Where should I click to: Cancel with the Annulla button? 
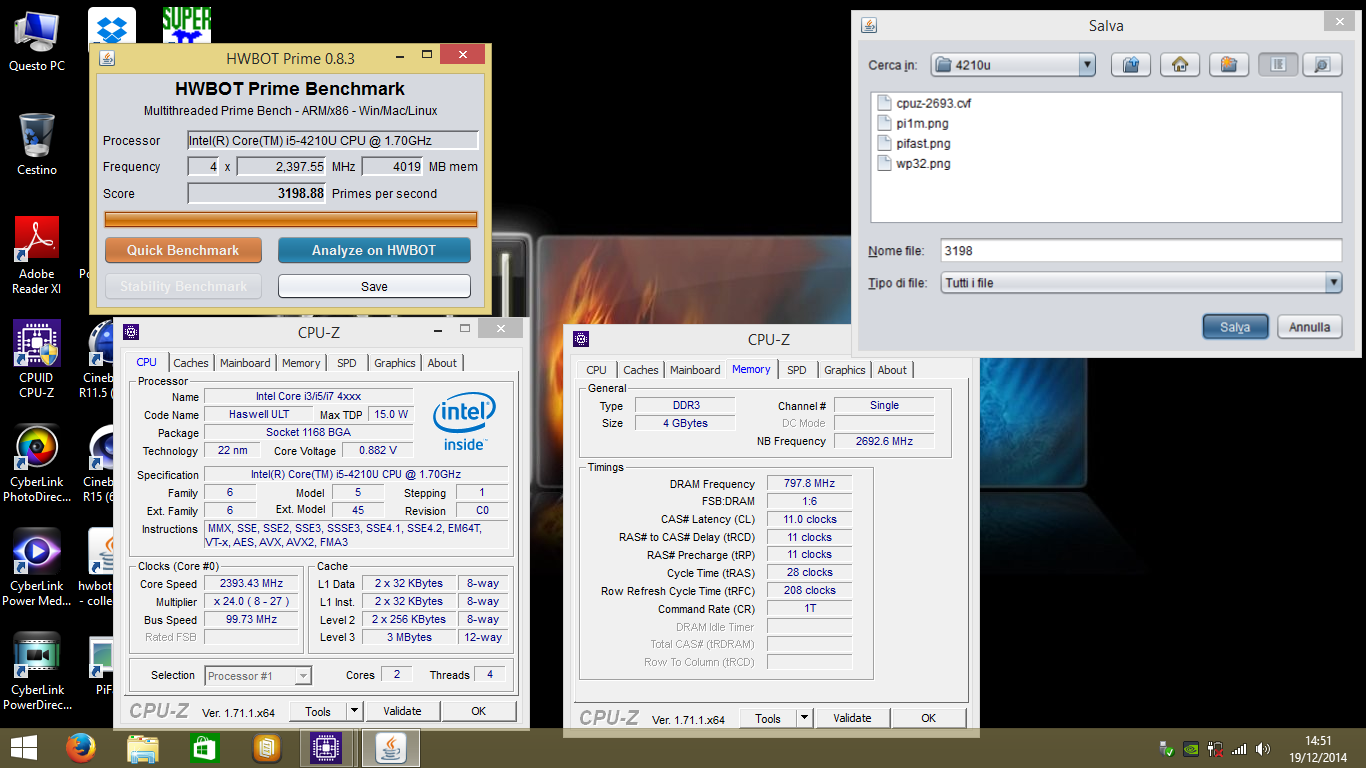[x=1309, y=327]
